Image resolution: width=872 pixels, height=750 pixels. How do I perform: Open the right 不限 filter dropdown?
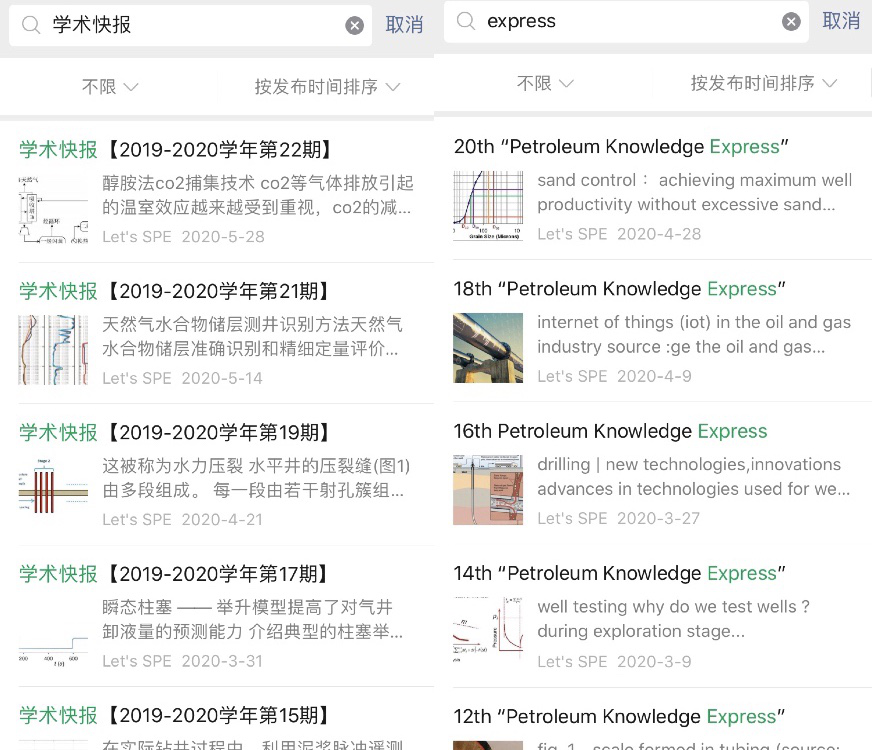pyautogui.click(x=544, y=84)
